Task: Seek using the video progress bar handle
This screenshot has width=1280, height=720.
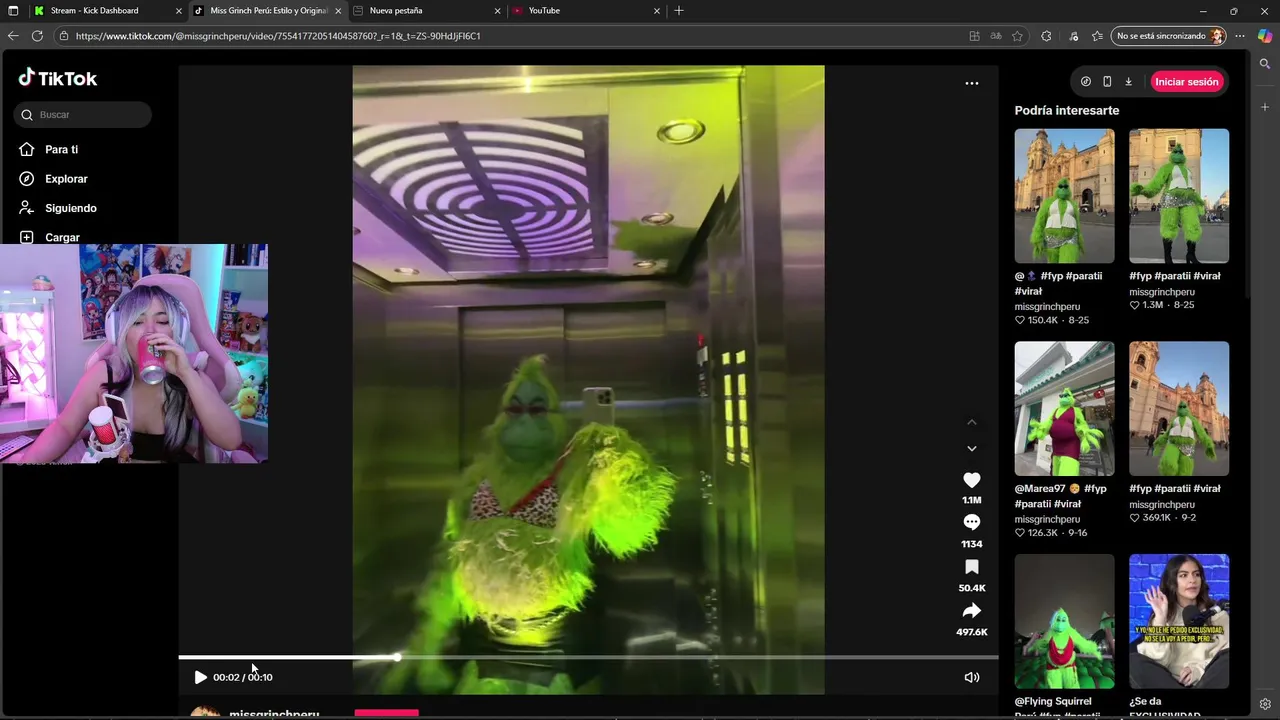Action: pyautogui.click(x=397, y=657)
